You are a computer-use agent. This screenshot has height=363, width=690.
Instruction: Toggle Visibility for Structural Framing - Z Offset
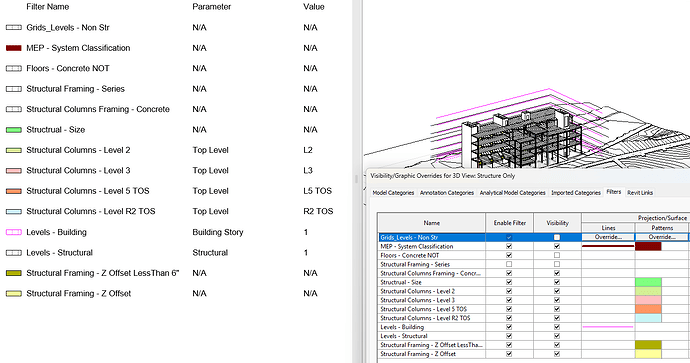pyautogui.click(x=557, y=354)
